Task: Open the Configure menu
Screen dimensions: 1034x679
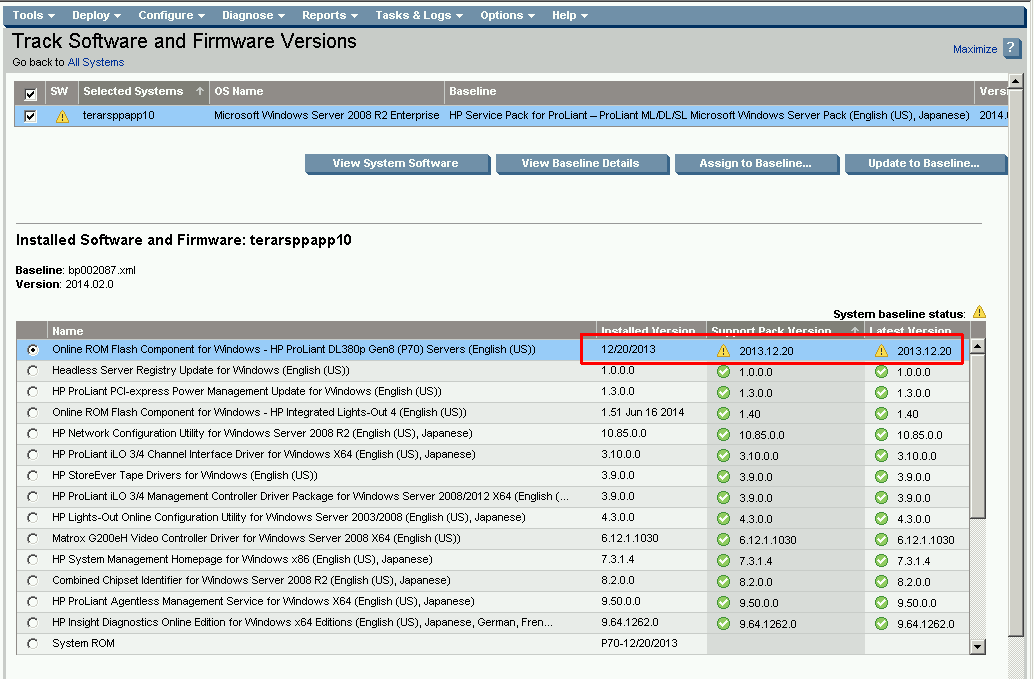Action: [x=171, y=15]
